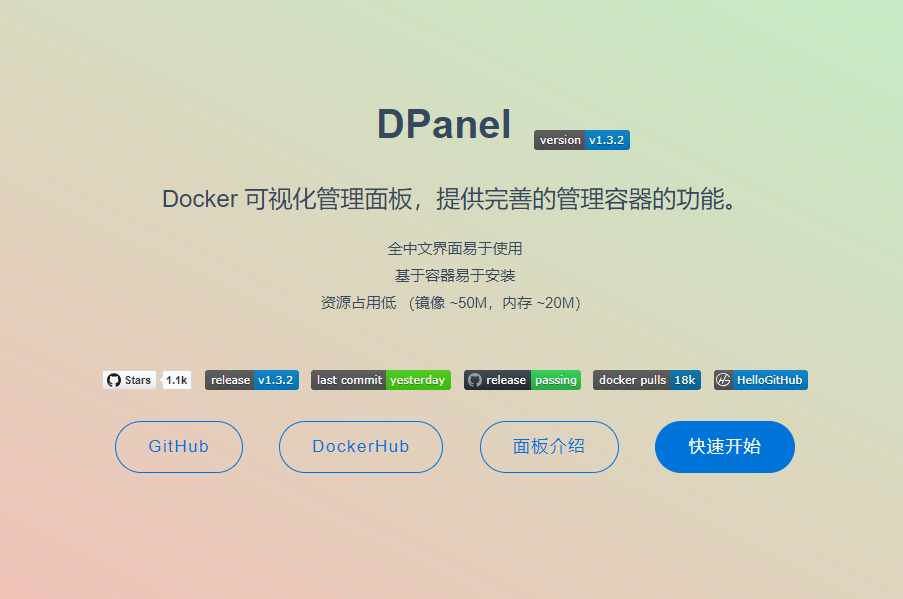
Task: Open the release v1.3.2 badge
Action: click(252, 380)
